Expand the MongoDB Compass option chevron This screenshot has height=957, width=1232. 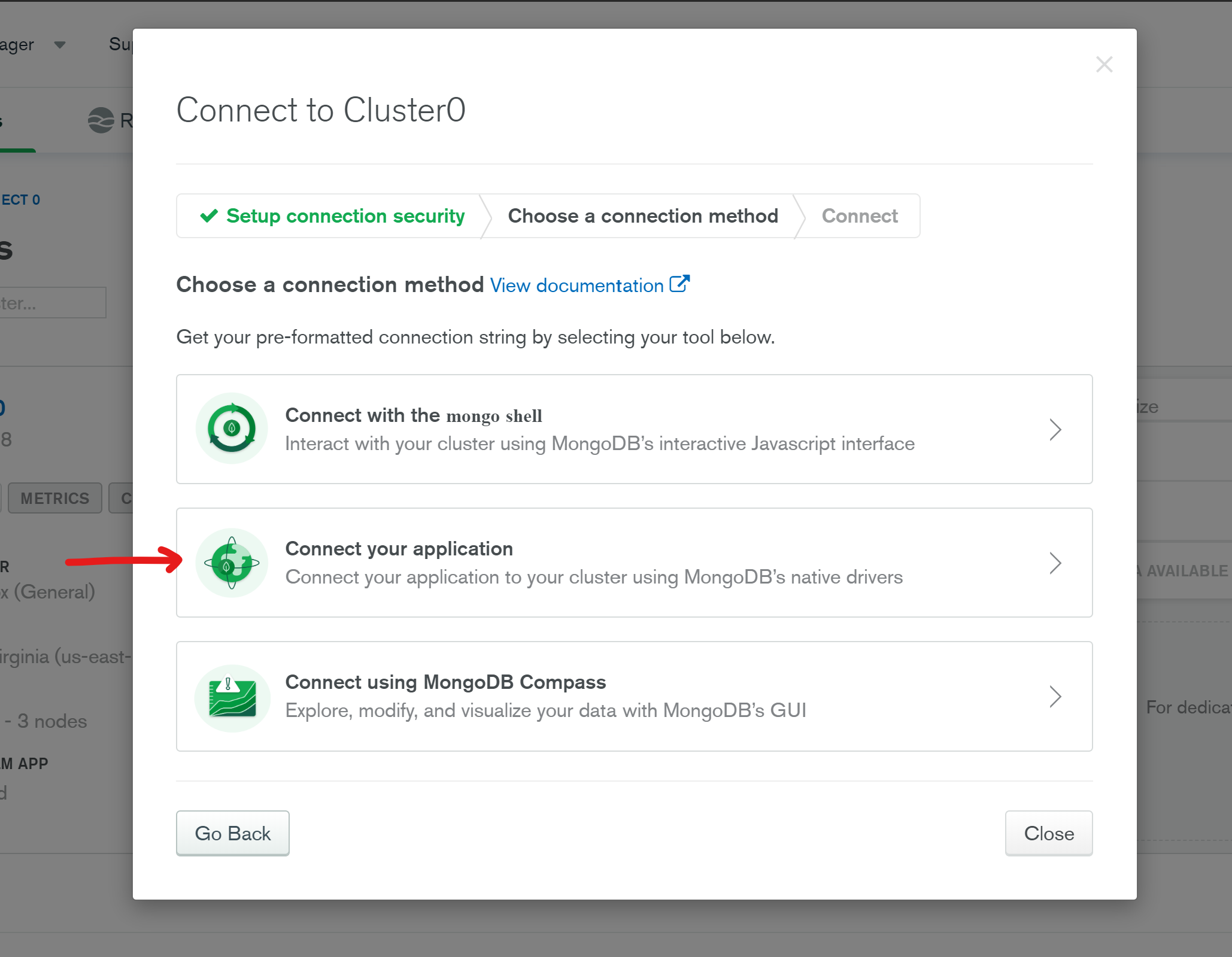(x=1055, y=697)
